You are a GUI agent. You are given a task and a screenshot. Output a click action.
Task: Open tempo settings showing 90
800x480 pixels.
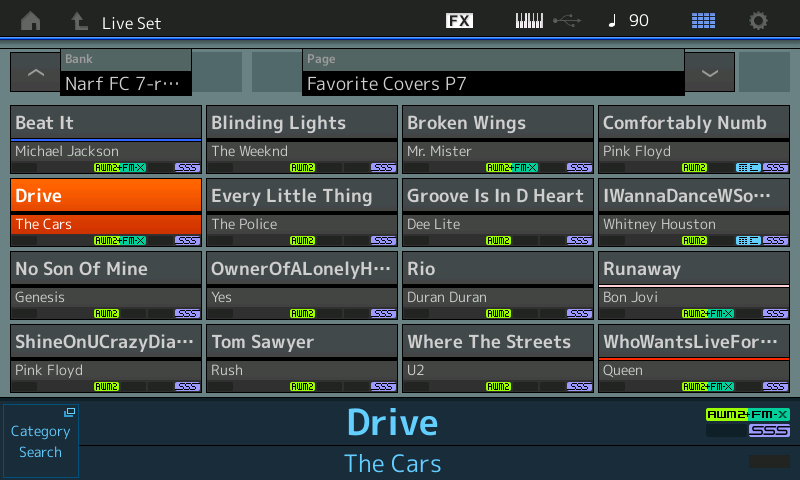pos(628,21)
